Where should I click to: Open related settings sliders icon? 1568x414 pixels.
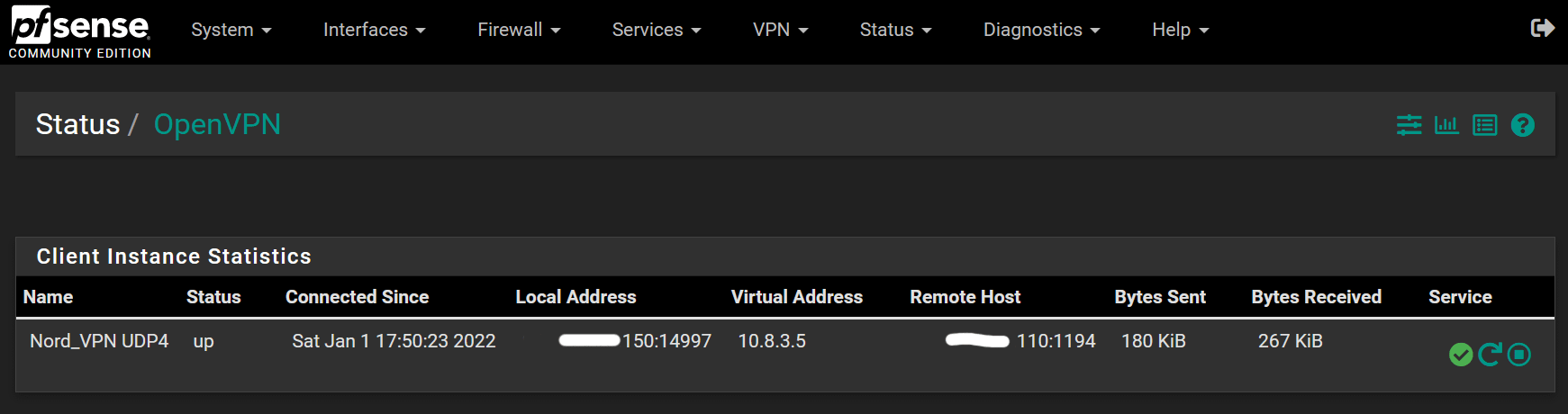(x=1409, y=125)
